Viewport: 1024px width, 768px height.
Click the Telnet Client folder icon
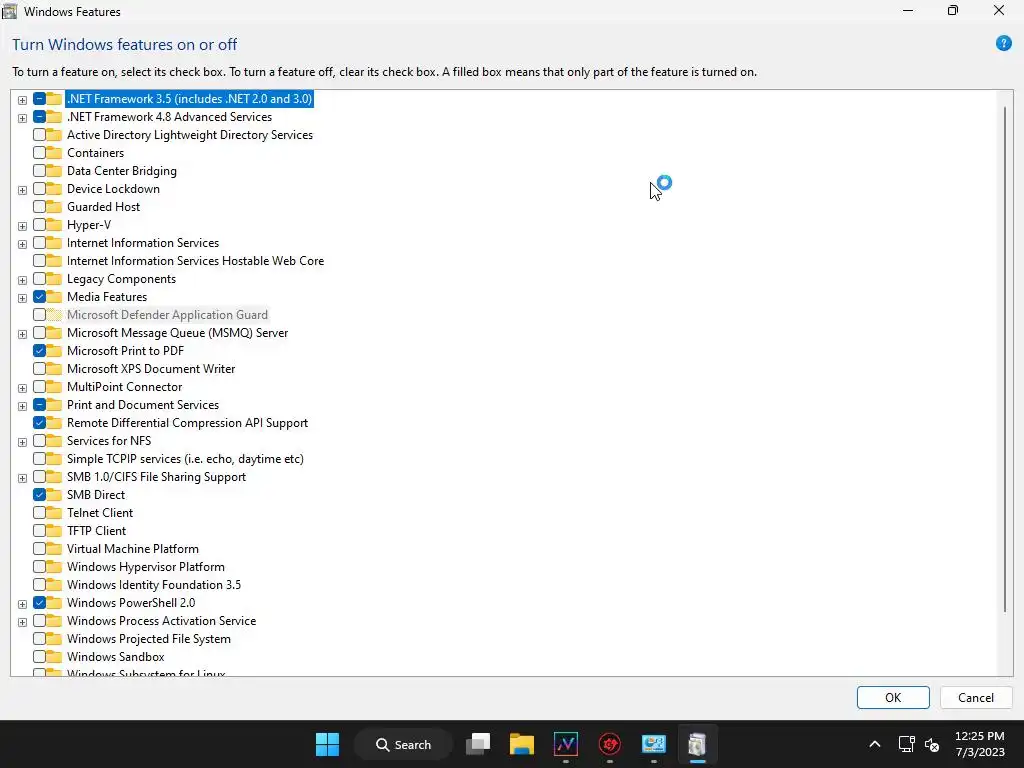pos(54,513)
